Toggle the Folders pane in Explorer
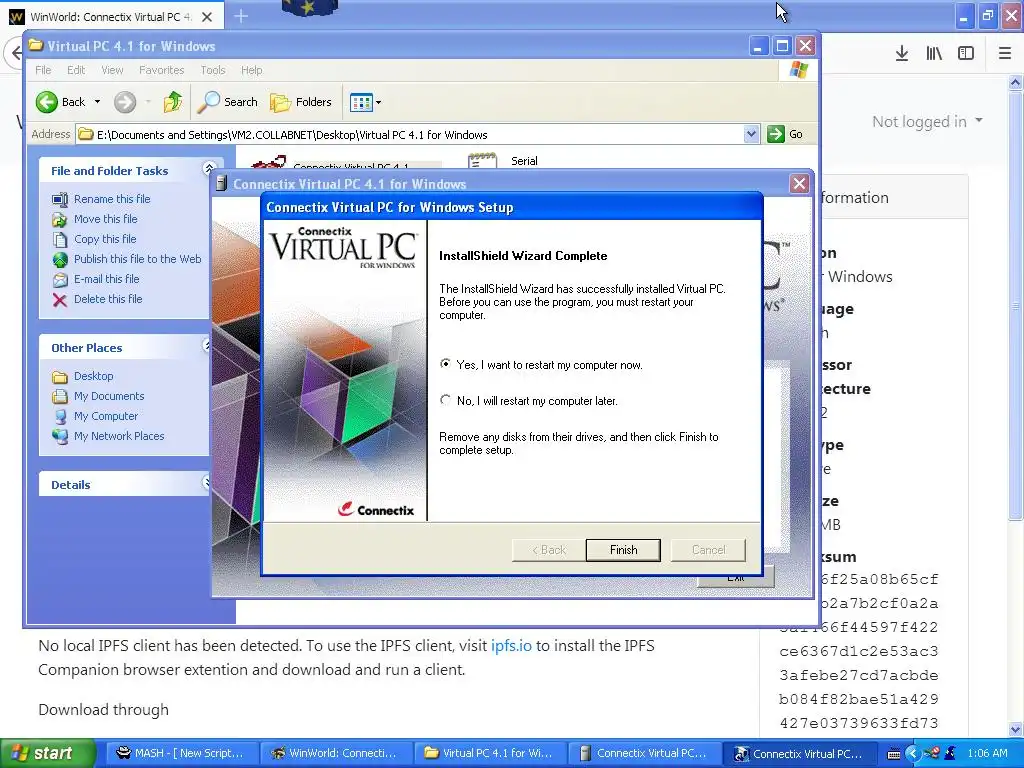1024x768 pixels. [x=301, y=102]
